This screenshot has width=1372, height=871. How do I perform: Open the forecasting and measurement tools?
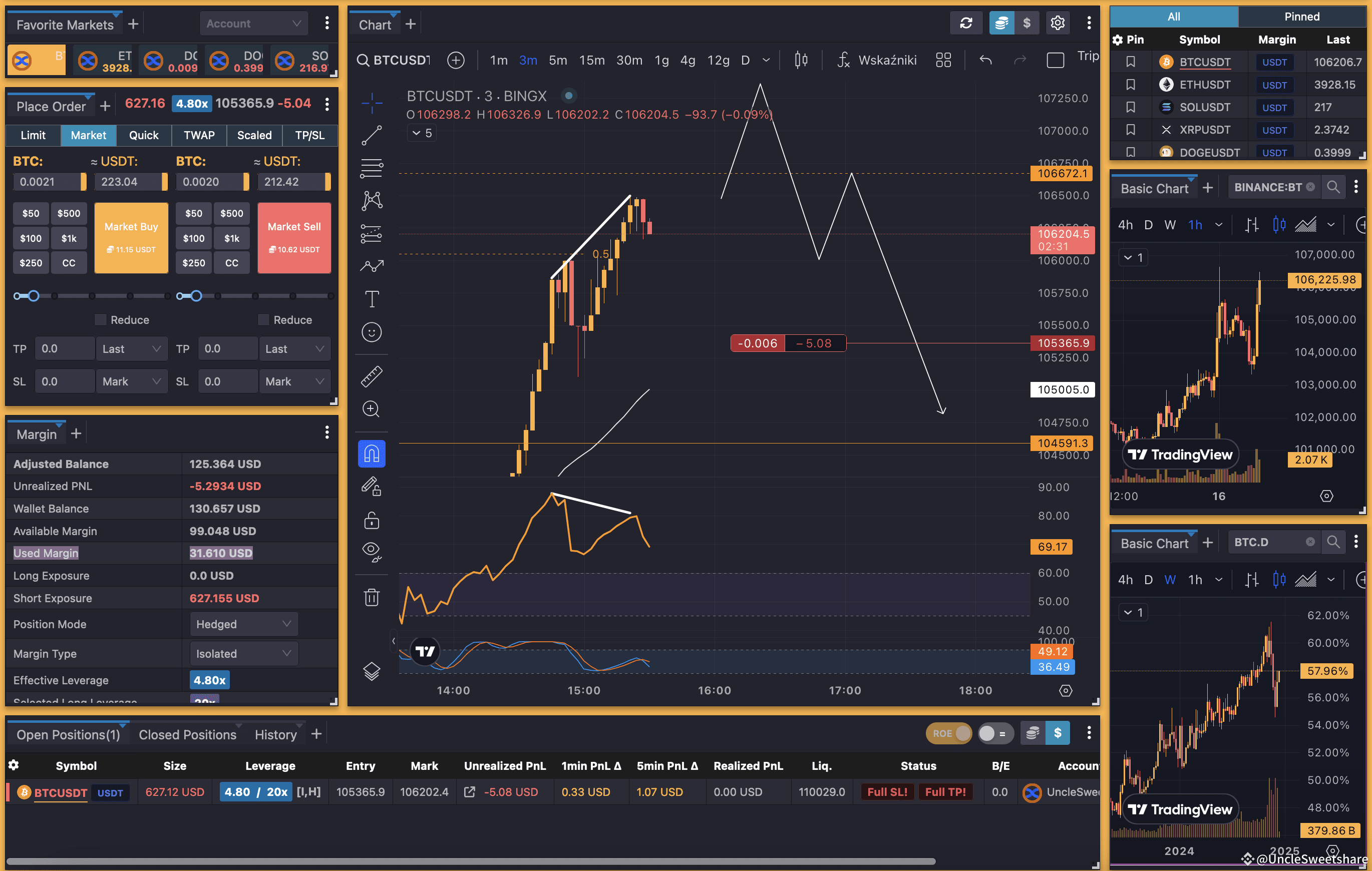coord(372,234)
